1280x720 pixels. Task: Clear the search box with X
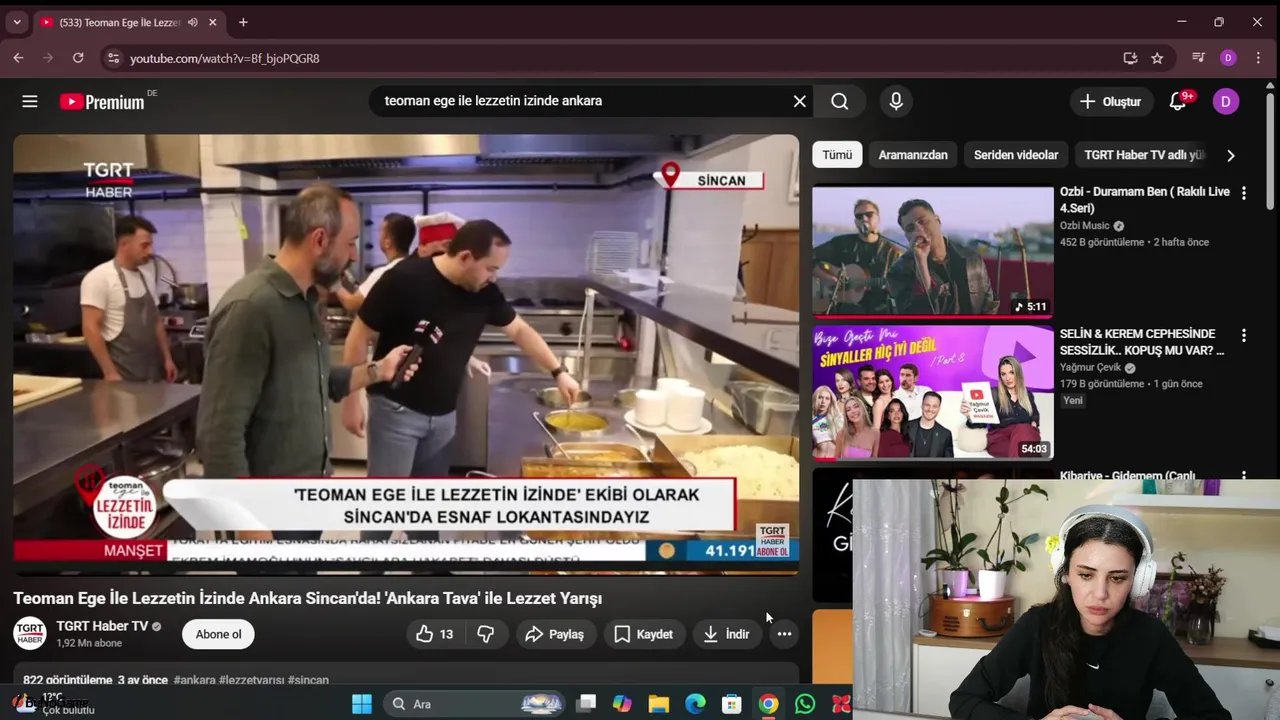click(x=799, y=101)
